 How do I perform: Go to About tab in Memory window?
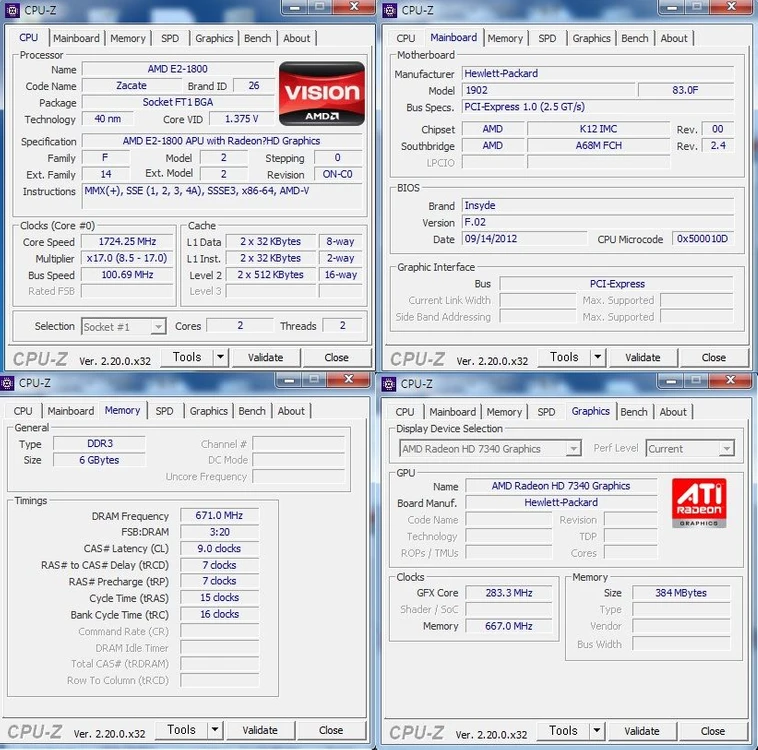tap(291, 411)
